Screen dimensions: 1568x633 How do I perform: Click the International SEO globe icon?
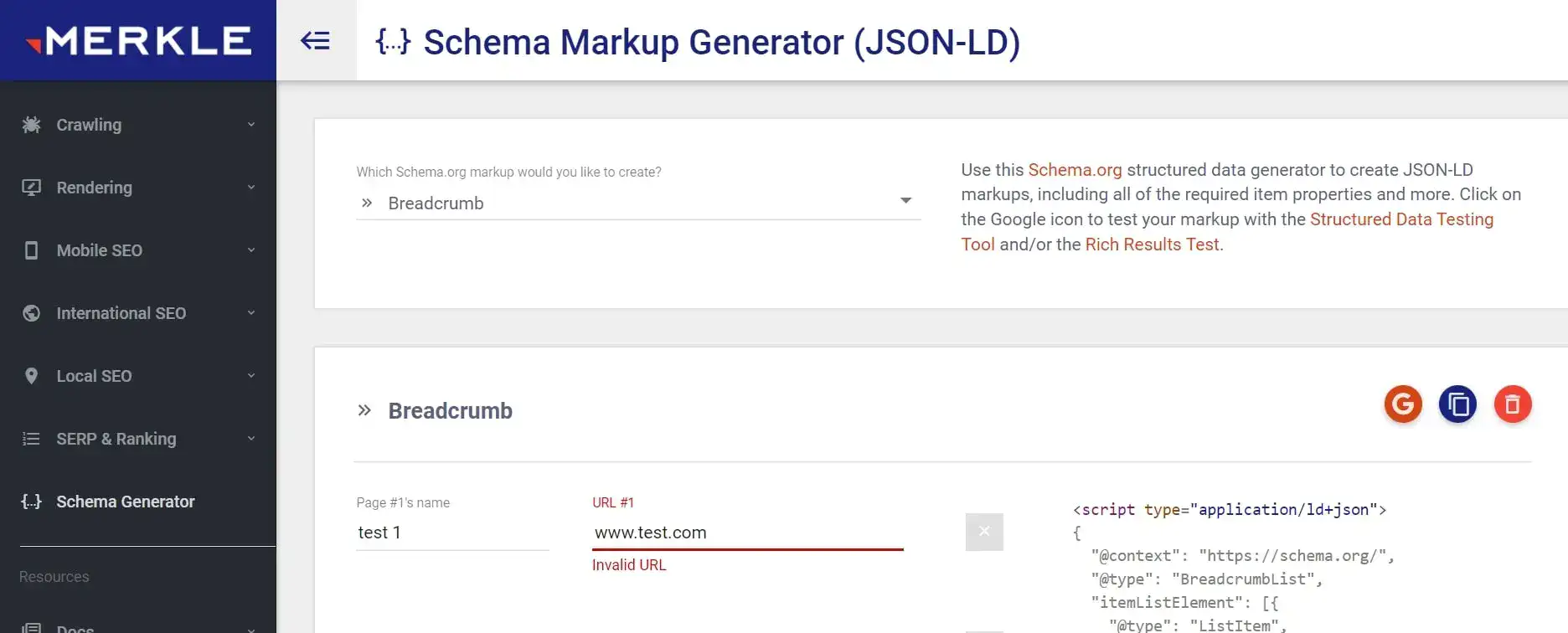coord(31,313)
